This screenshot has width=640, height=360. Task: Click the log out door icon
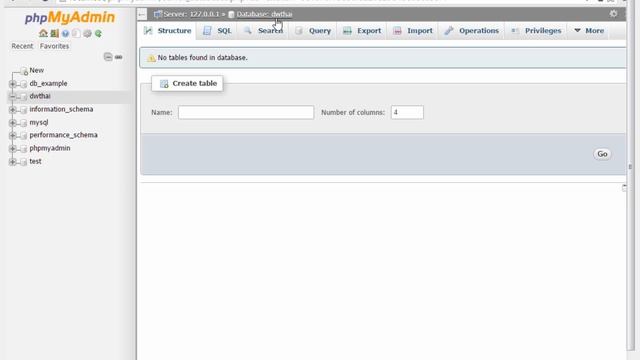55,33
